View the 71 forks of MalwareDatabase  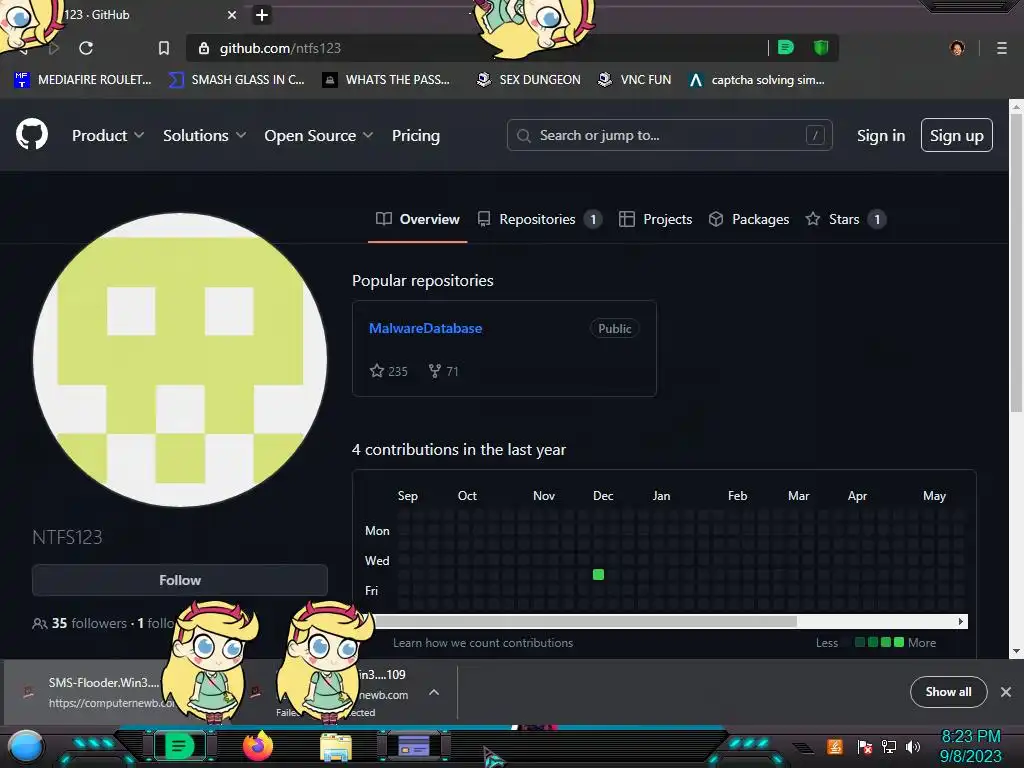[x=443, y=371]
